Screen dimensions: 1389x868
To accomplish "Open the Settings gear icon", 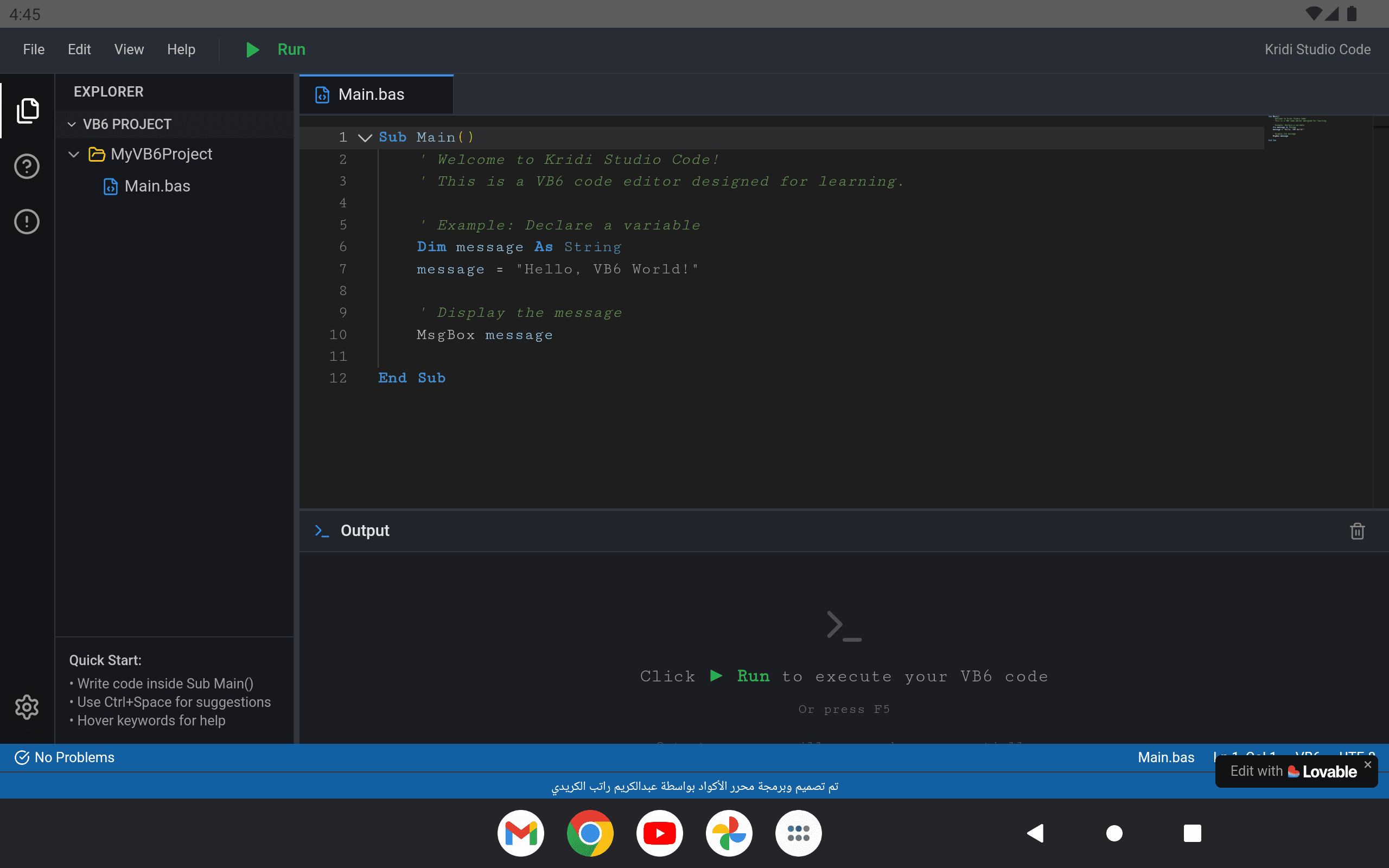I will click(x=27, y=707).
